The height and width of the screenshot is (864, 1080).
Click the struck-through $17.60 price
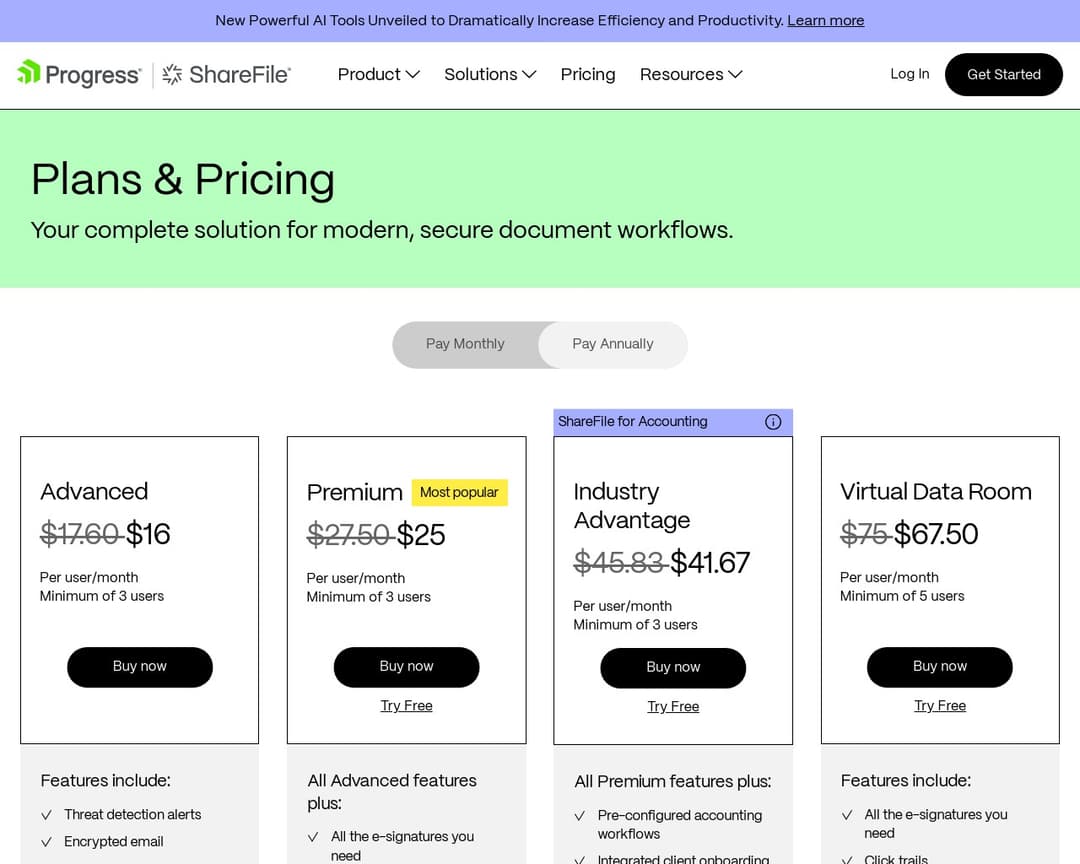coord(80,534)
